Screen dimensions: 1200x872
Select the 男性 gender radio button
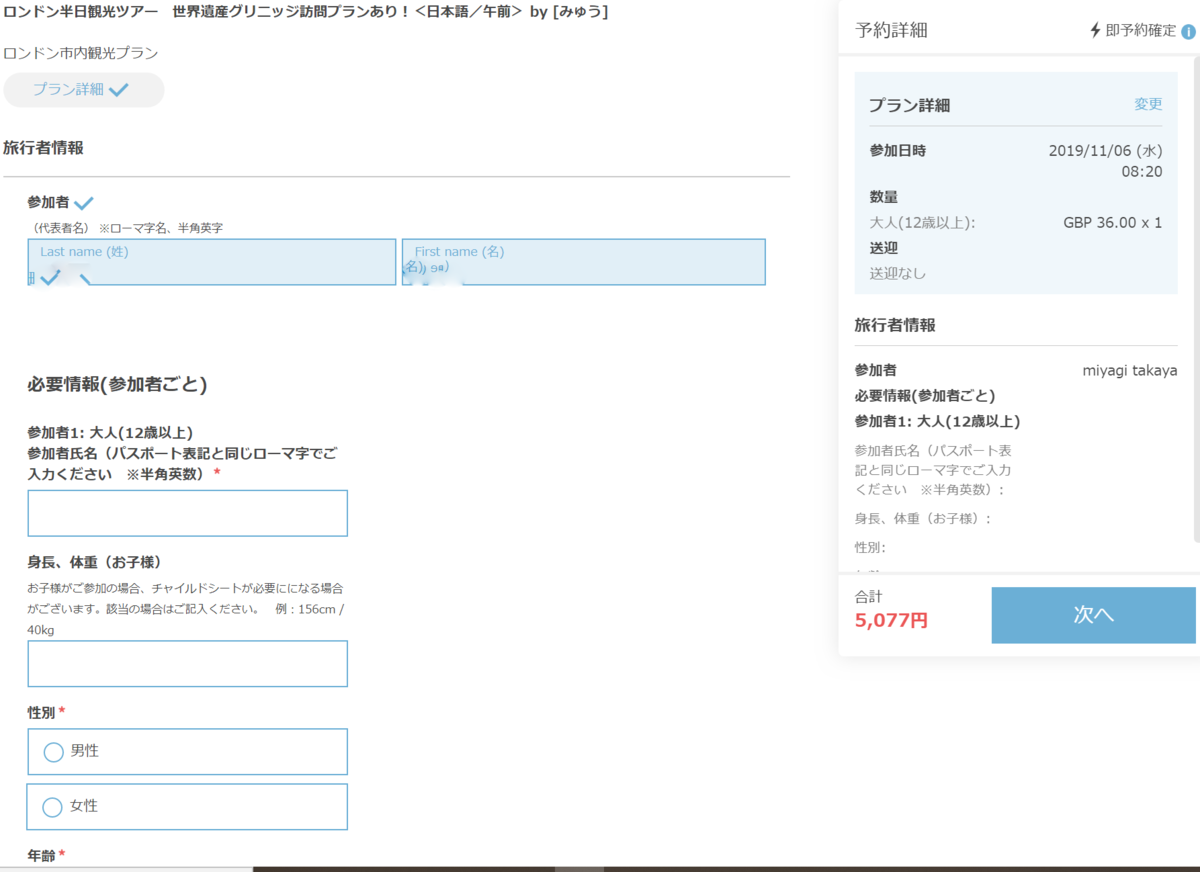[x=53, y=751]
